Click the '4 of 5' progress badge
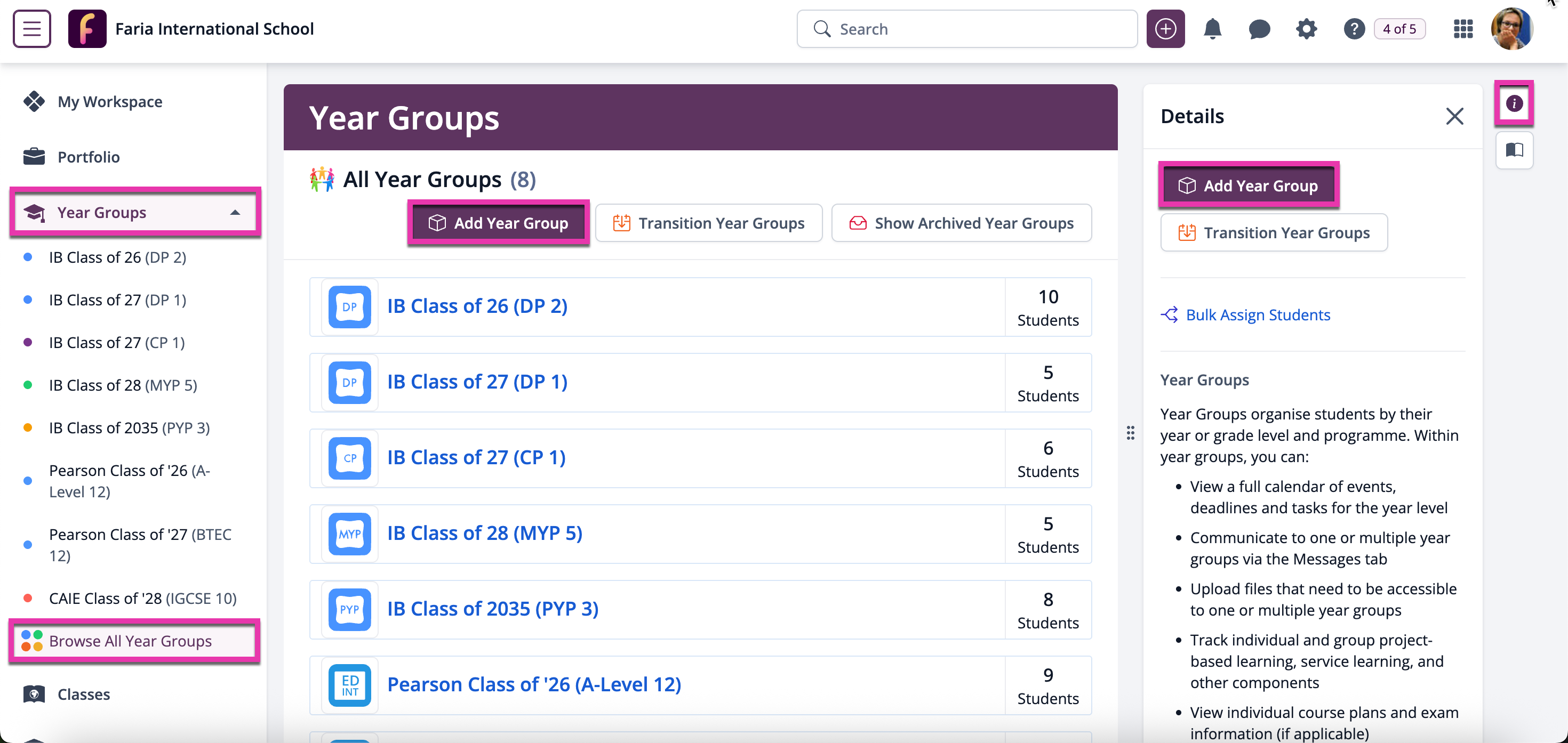 click(1399, 29)
